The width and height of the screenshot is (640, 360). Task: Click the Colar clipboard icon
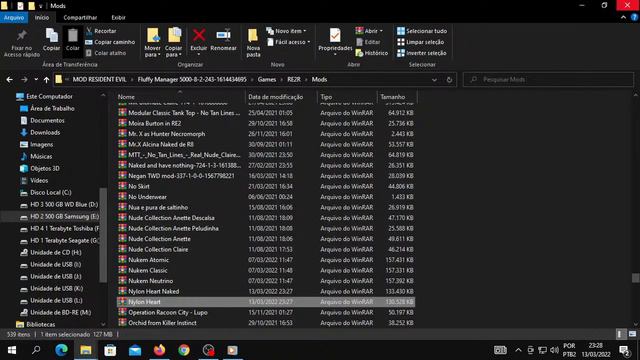(72, 36)
